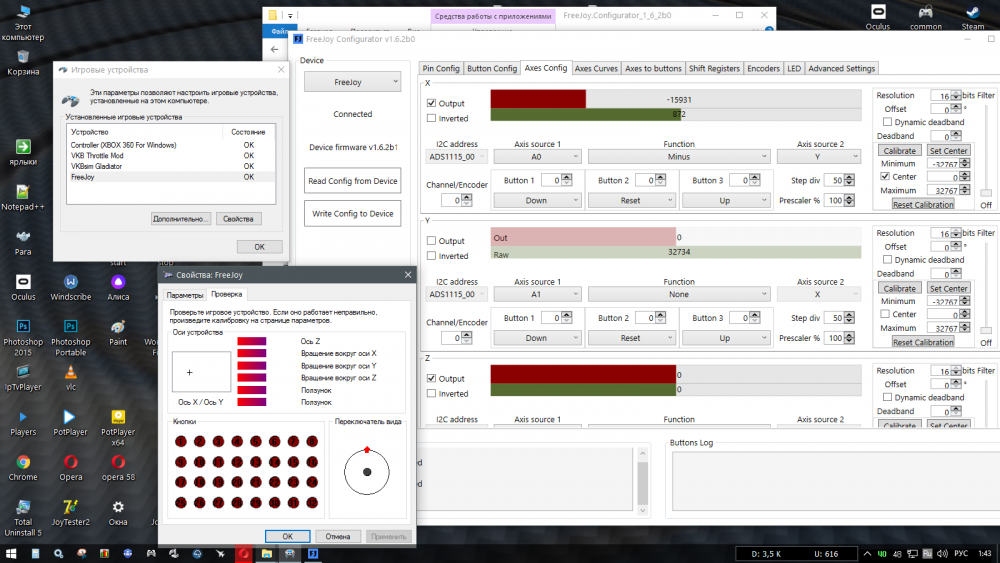Select VKB Throttle Mod in device list
The height and width of the screenshot is (563, 1000).
(97, 156)
